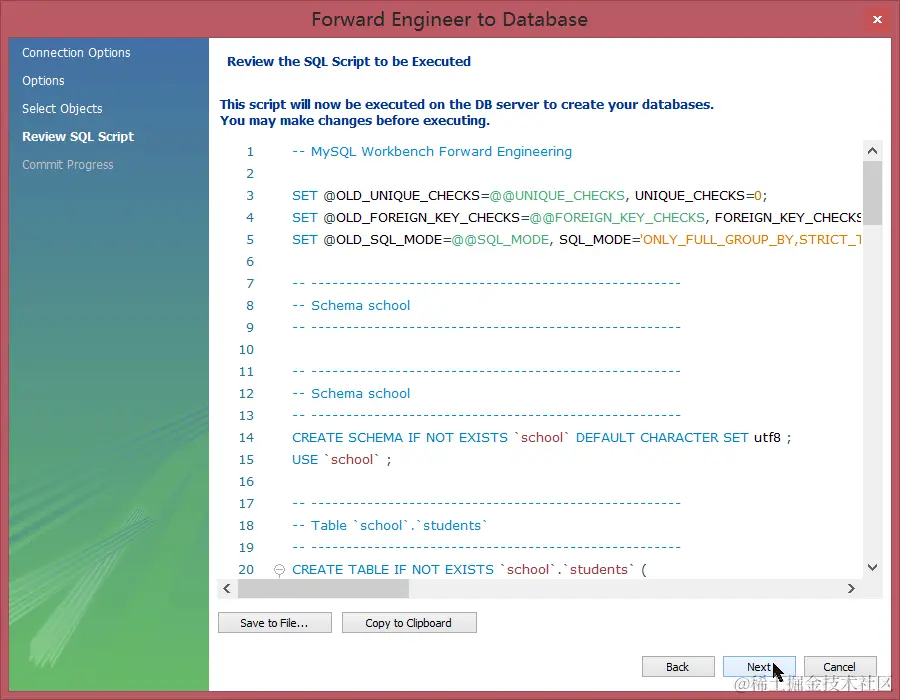The height and width of the screenshot is (700, 900).
Task: Click the horizontal scrollbar left arrow
Action: click(227, 589)
